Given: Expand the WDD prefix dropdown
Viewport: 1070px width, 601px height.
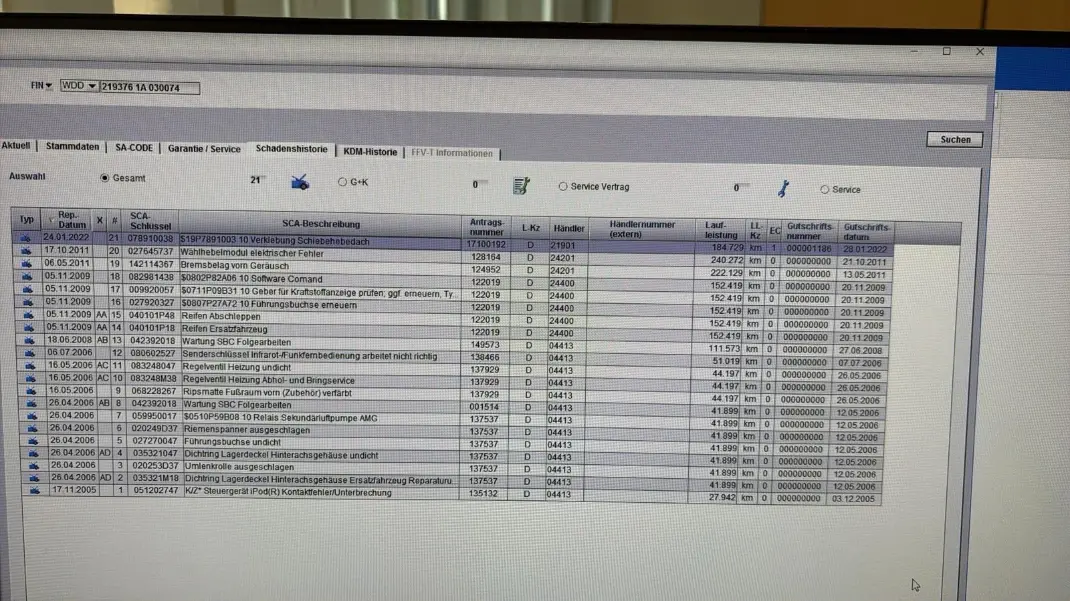Looking at the screenshot, I should [92, 87].
